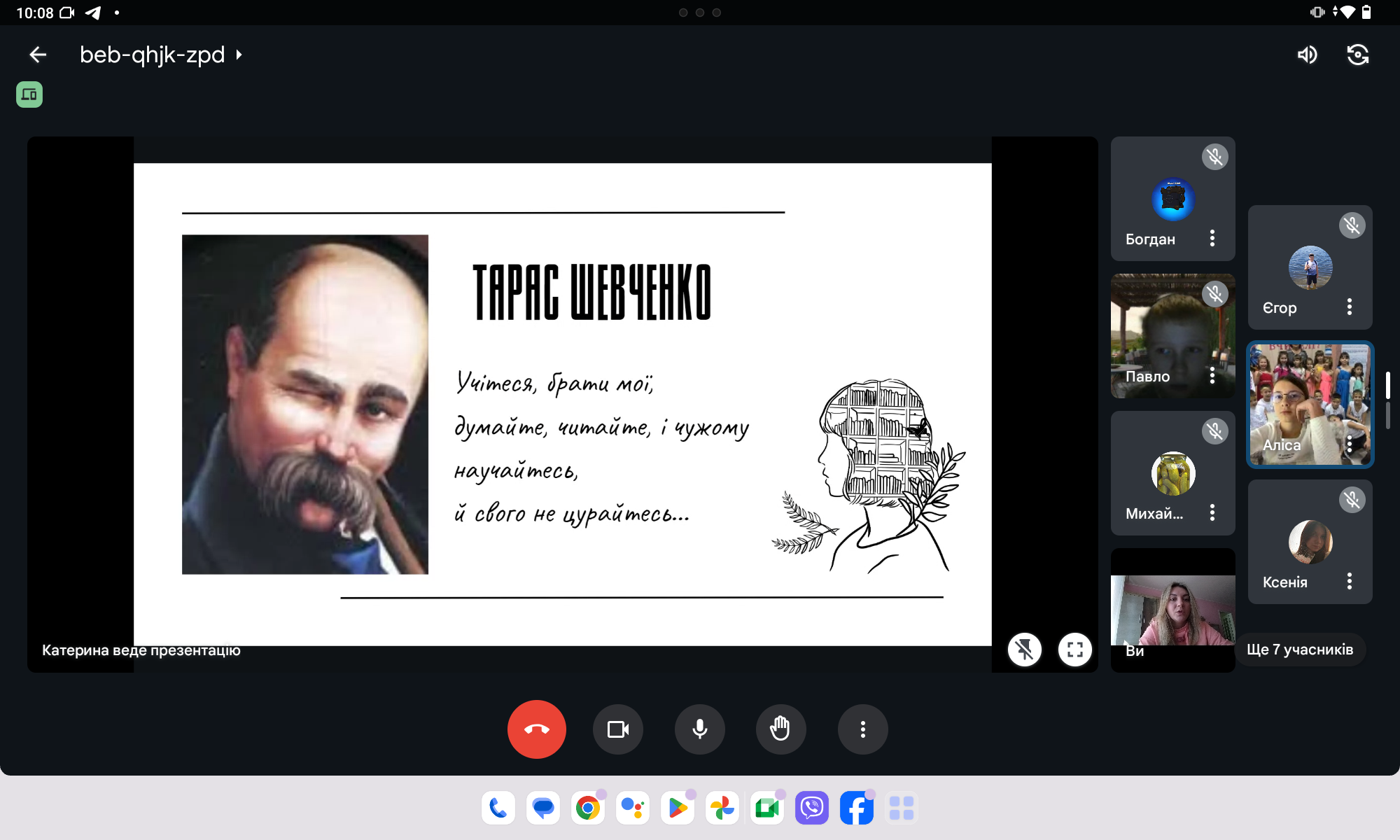Open options menu for Михай... tile
Screen dimensions: 1400x840
1212,512
